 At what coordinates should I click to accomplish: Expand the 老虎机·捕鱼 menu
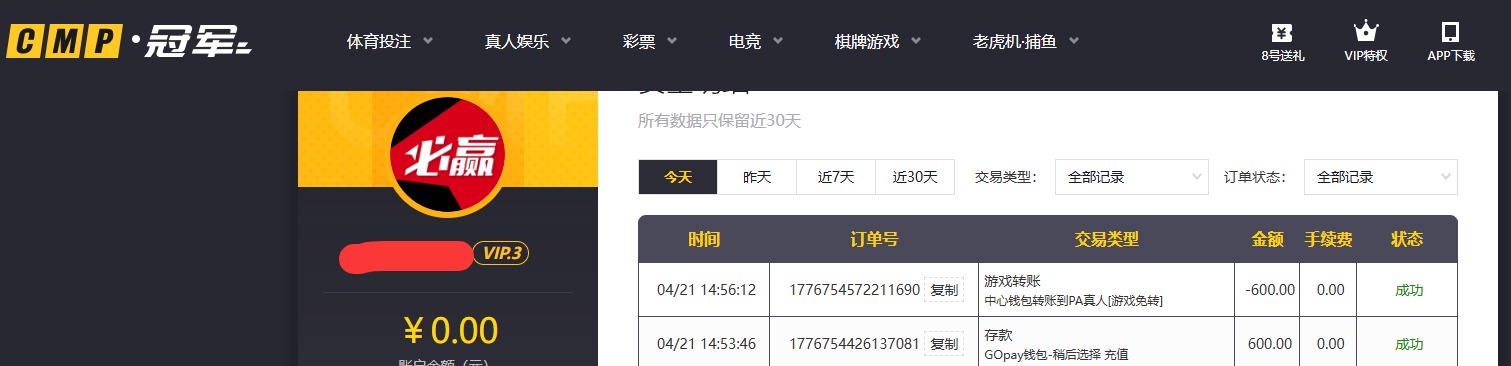pyautogui.click(x=1026, y=42)
